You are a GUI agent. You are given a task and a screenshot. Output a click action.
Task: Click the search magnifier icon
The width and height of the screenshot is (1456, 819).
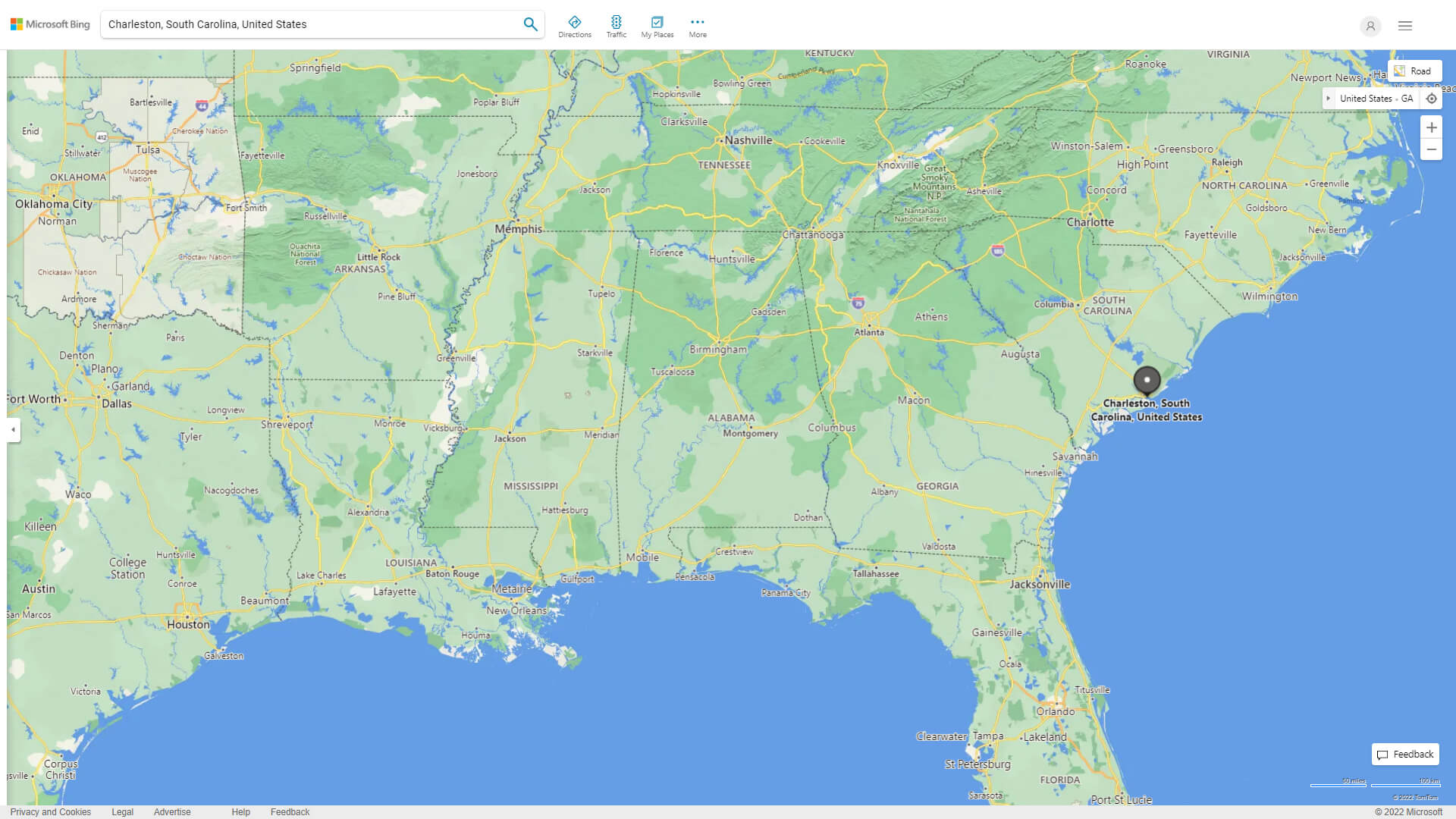(530, 24)
